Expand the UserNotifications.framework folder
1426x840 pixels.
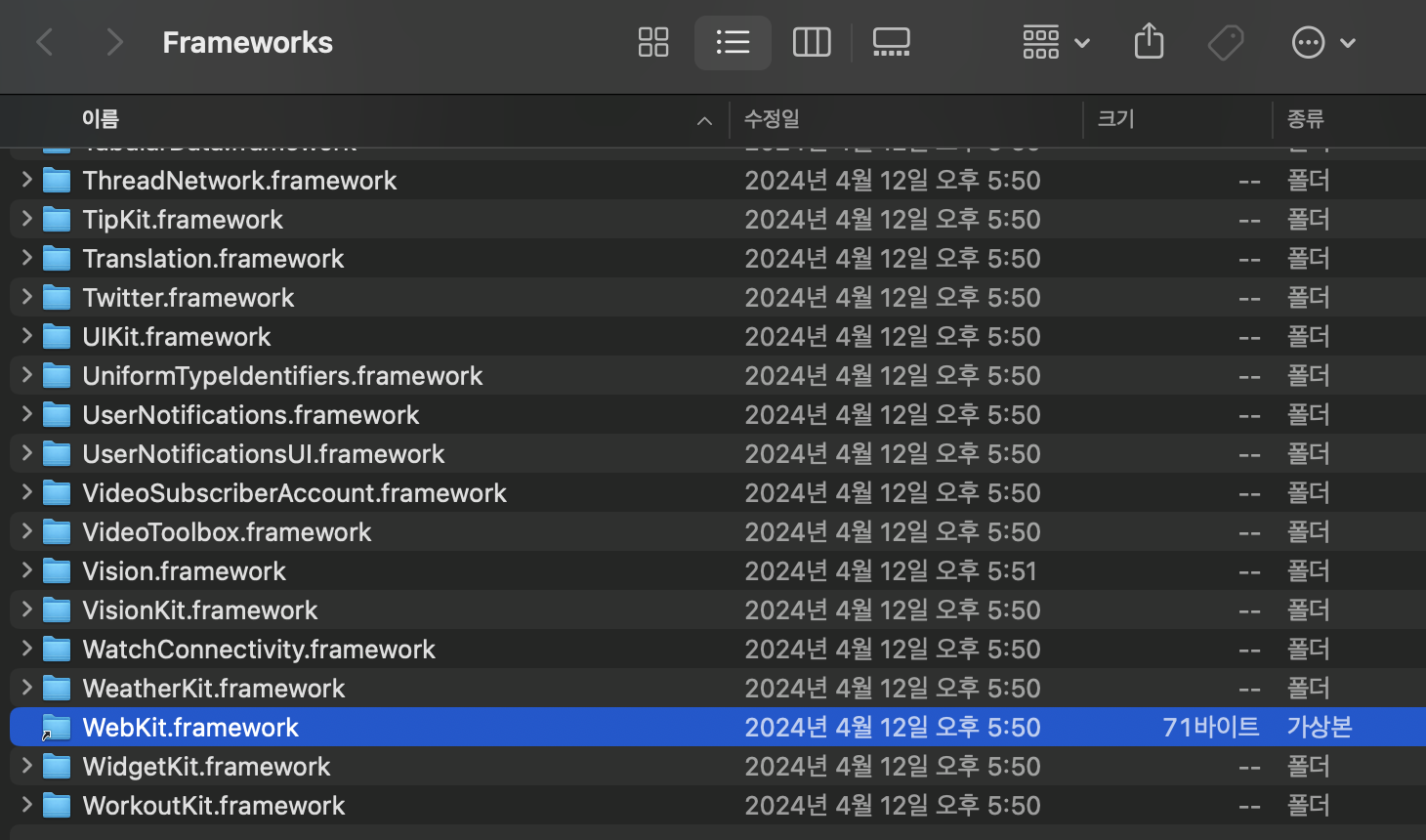(x=26, y=413)
